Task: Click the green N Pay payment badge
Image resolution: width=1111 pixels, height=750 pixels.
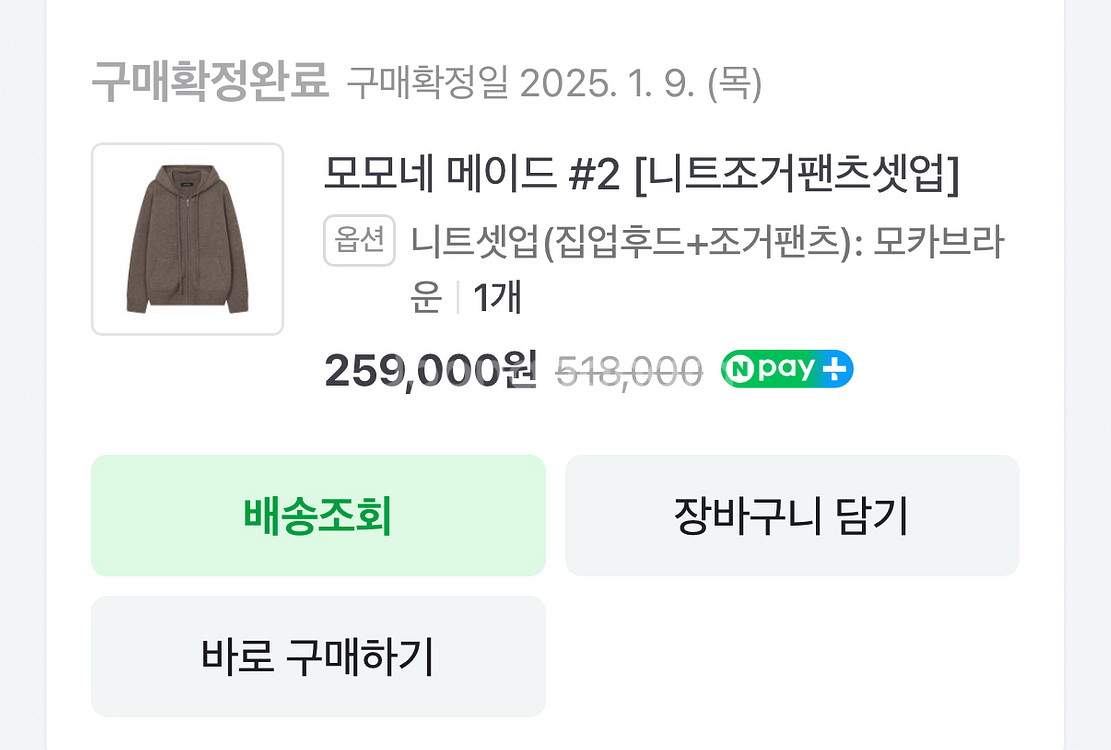Action: click(787, 369)
